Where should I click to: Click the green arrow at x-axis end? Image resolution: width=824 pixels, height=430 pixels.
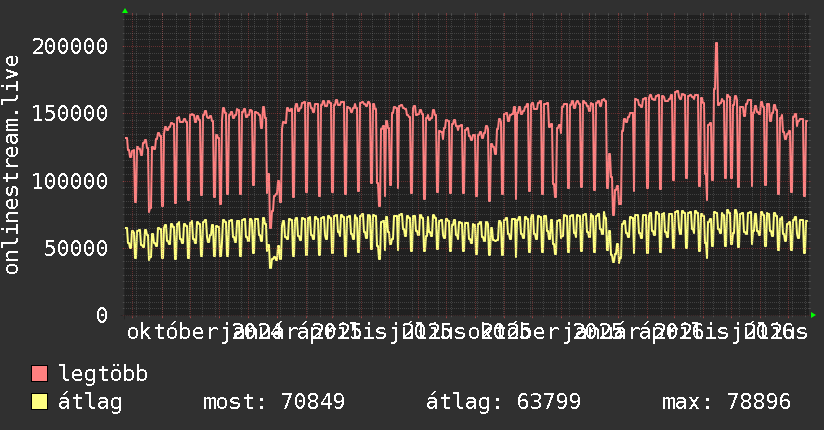click(x=813, y=315)
